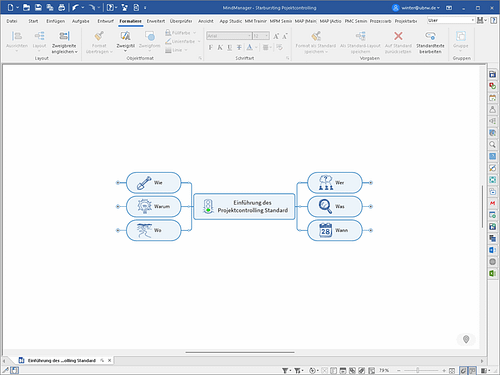Click traffic light icon on central topic
The image size is (500, 375).
click(208, 206)
